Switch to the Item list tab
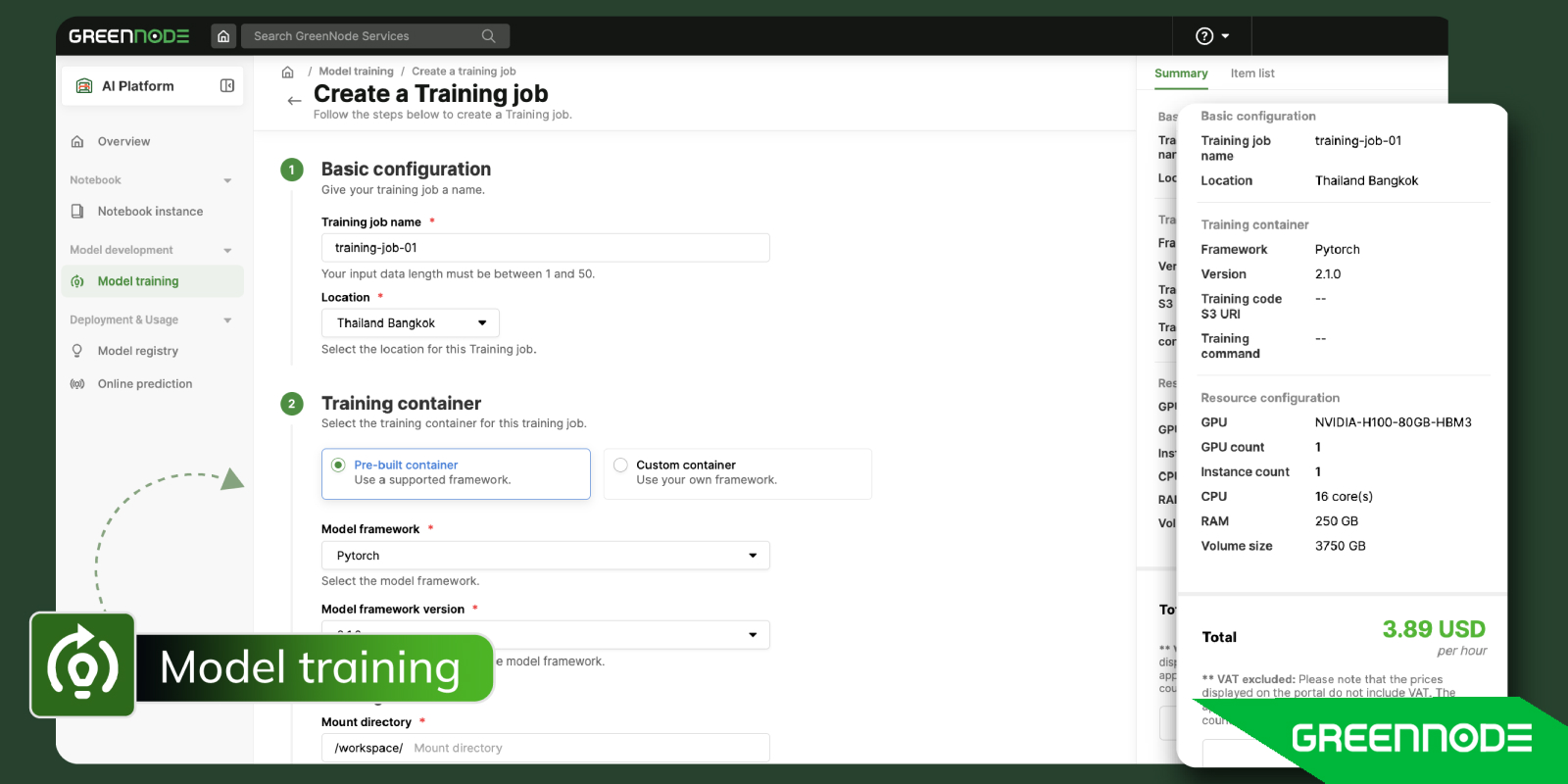 1252,73
